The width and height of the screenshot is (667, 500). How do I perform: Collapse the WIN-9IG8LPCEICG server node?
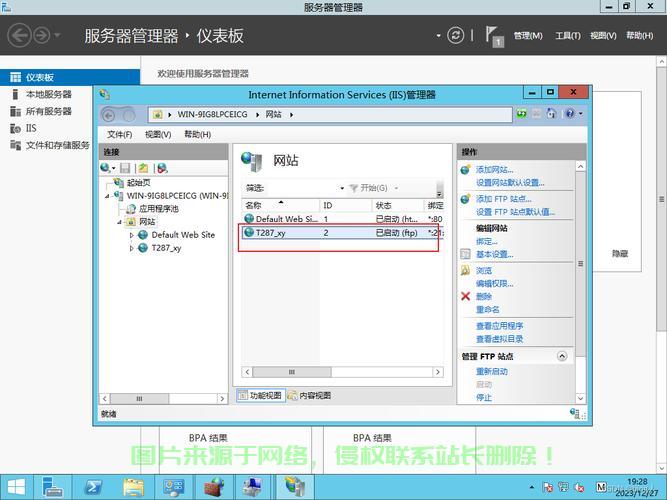click(x=108, y=196)
